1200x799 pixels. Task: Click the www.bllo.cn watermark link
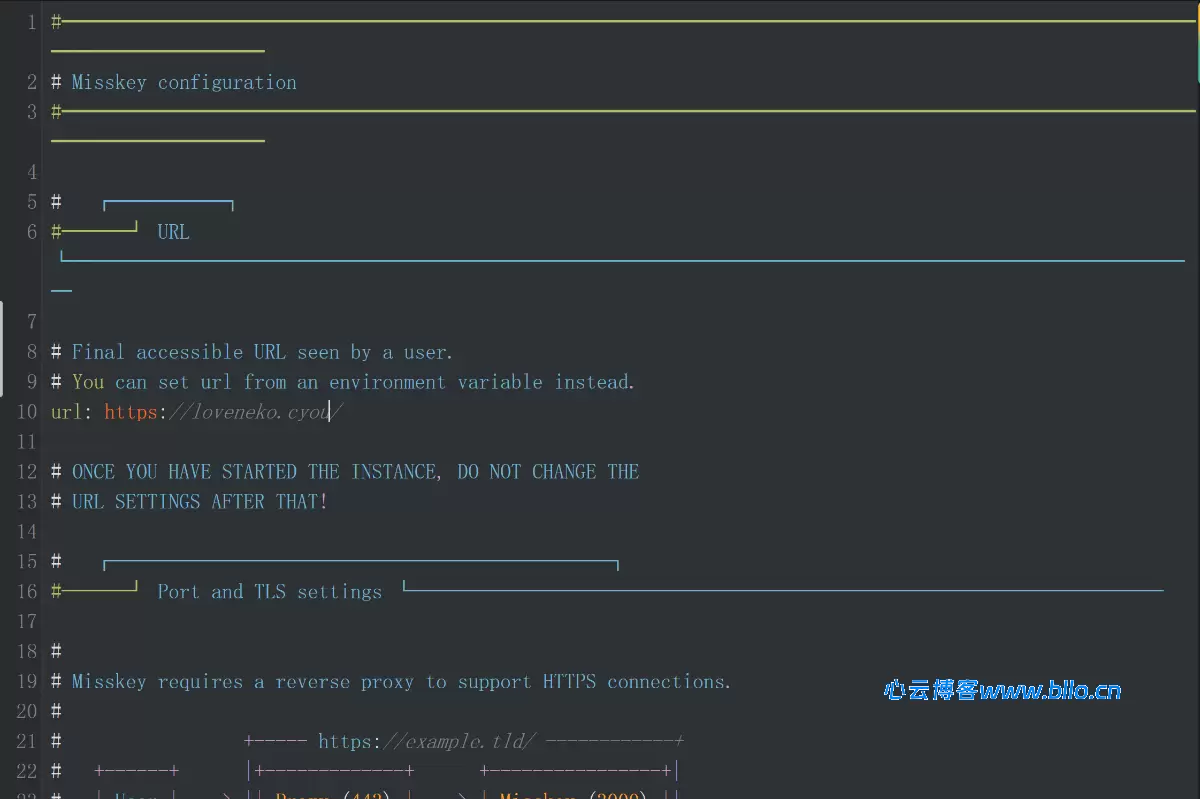[1050, 690]
